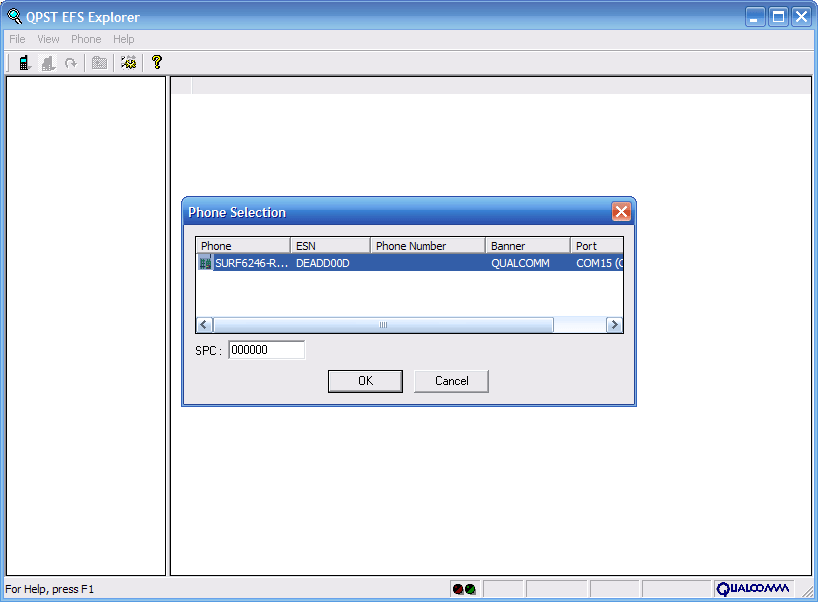
Task: Click the phone list left scroll arrow
Action: point(204,325)
